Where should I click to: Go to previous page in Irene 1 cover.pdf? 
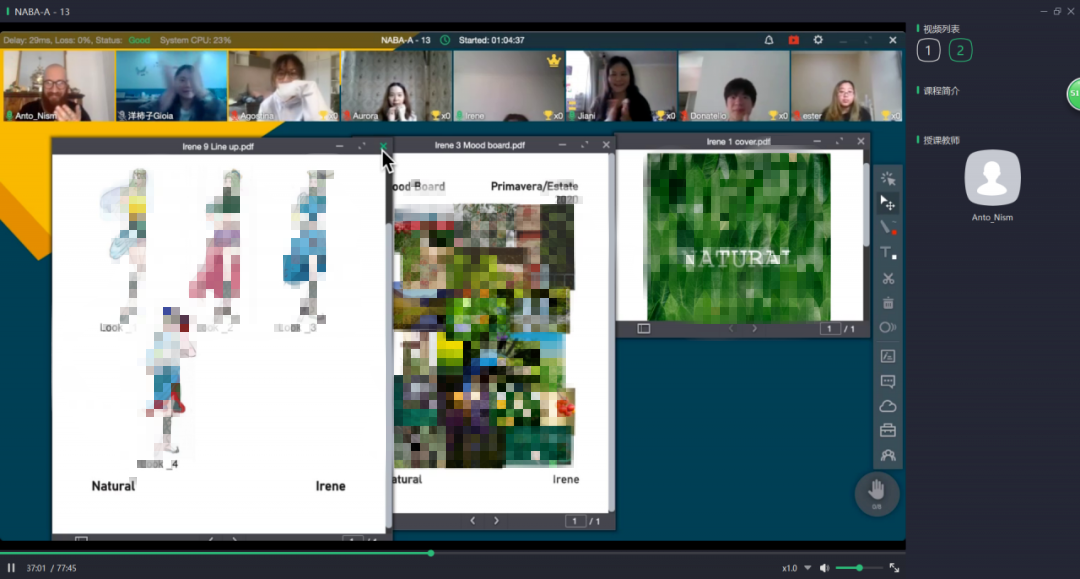731,328
